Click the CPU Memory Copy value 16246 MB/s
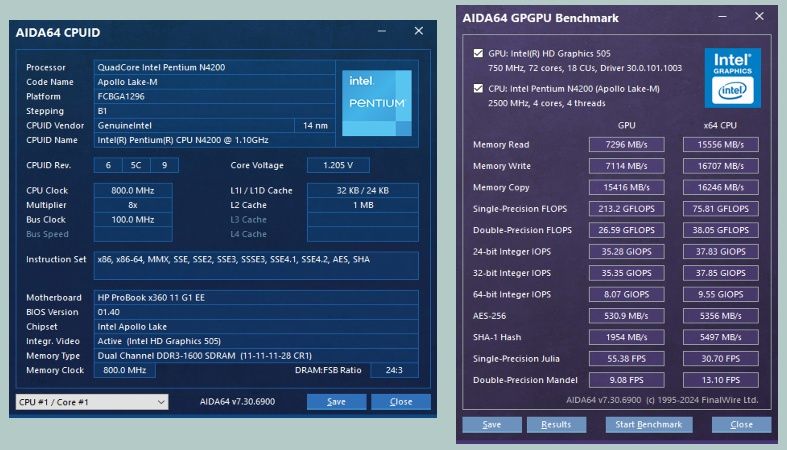 [720, 187]
